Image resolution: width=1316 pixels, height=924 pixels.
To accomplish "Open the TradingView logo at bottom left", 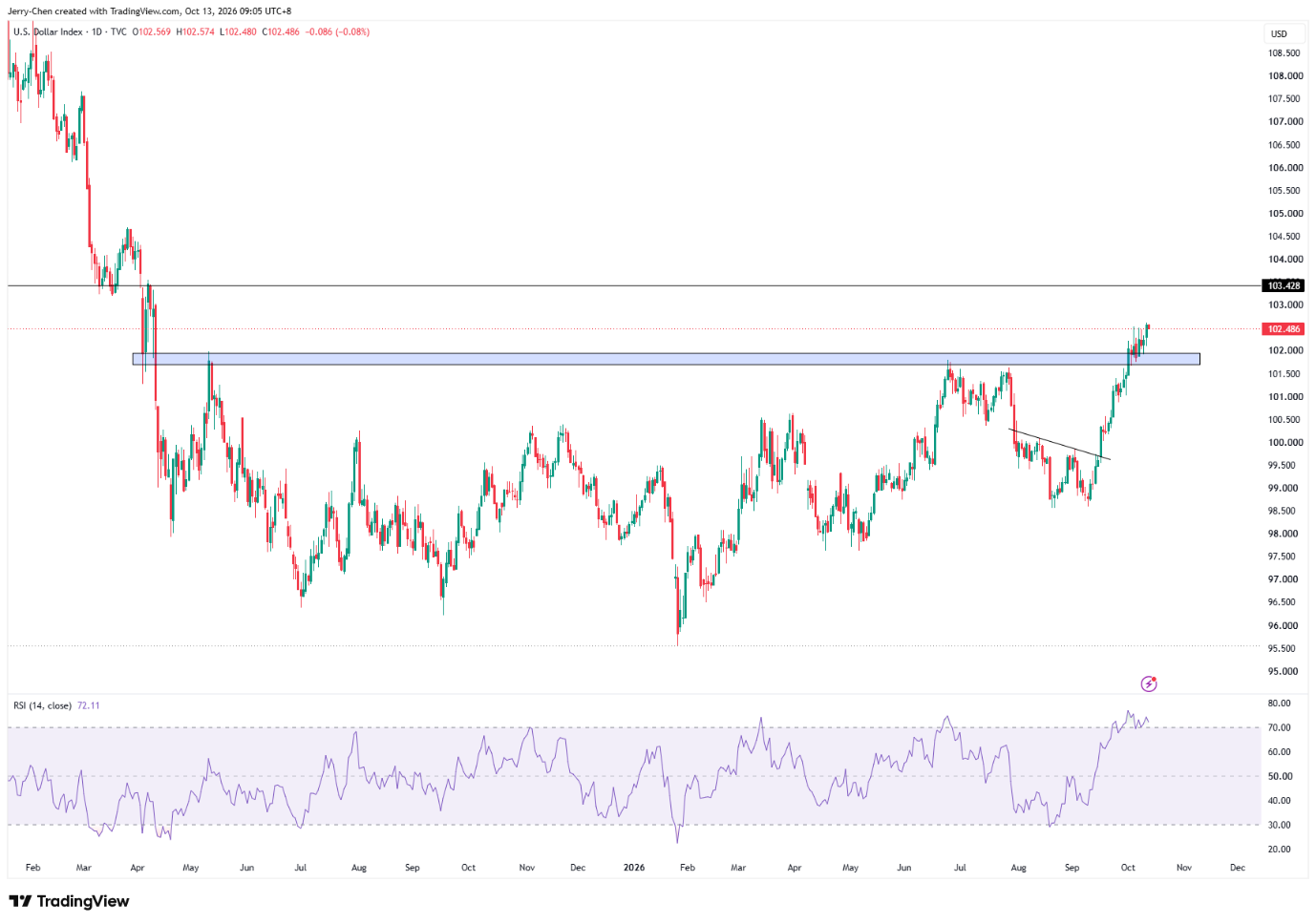I will (69, 901).
